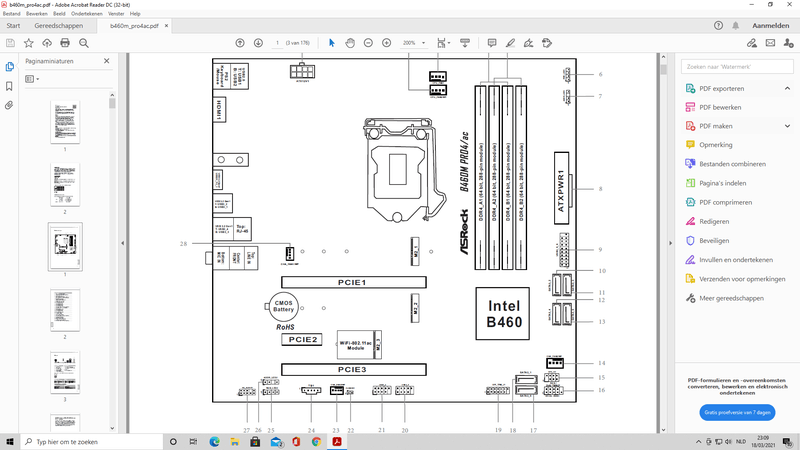Click the upload to cloud icon
This screenshot has height=450, width=800.
47,43
